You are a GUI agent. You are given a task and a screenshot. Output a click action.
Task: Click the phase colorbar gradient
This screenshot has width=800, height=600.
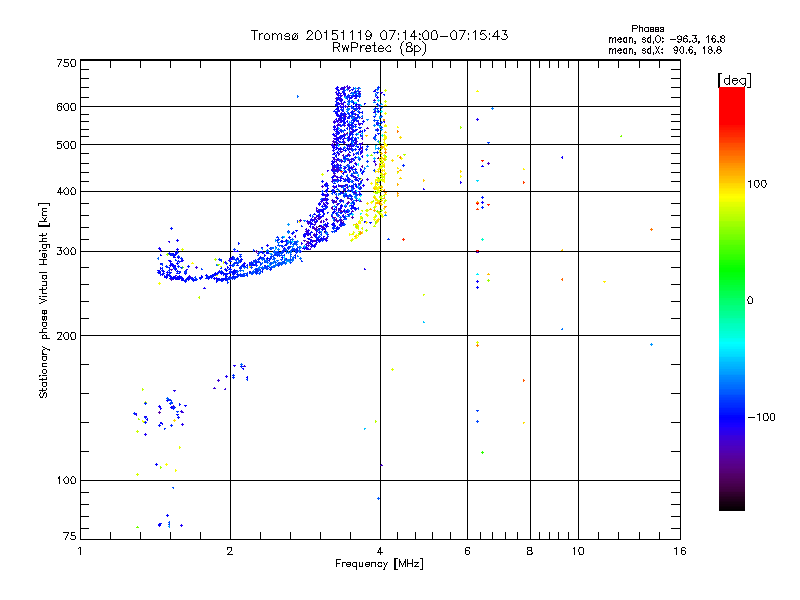[732, 298]
